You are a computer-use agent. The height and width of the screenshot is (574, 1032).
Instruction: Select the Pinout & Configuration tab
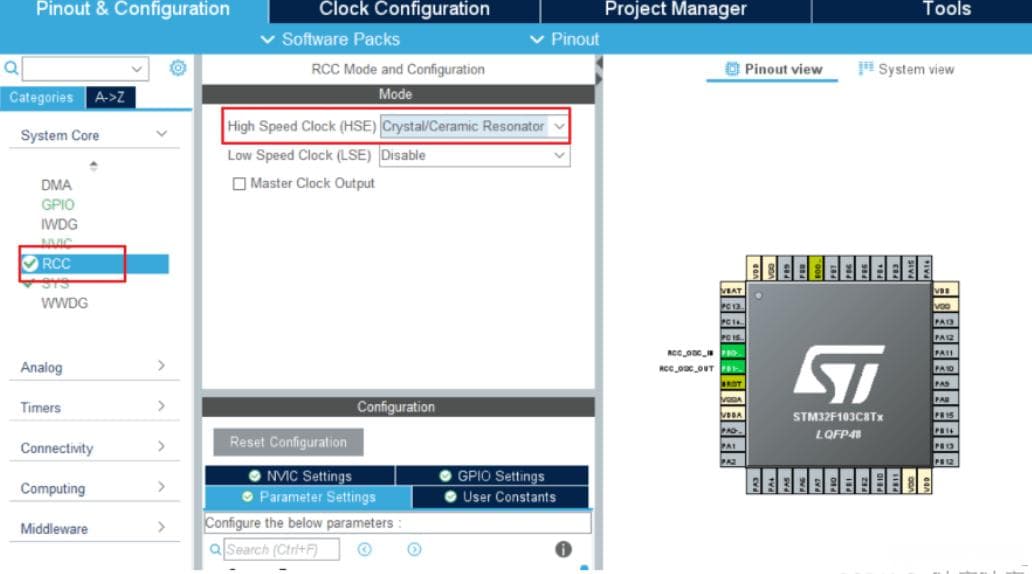[133, 11]
